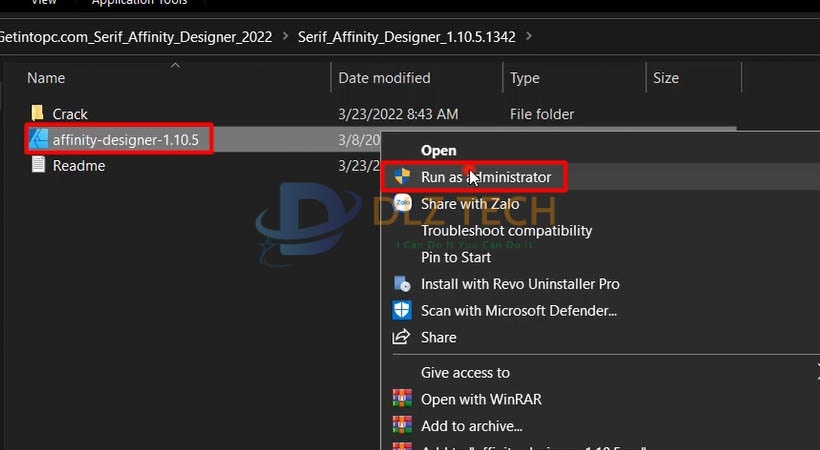Expand chevron after Serif_Affinity_Designer_1.10.5.1342 breadcrumb
820x450 pixels.
529,36
